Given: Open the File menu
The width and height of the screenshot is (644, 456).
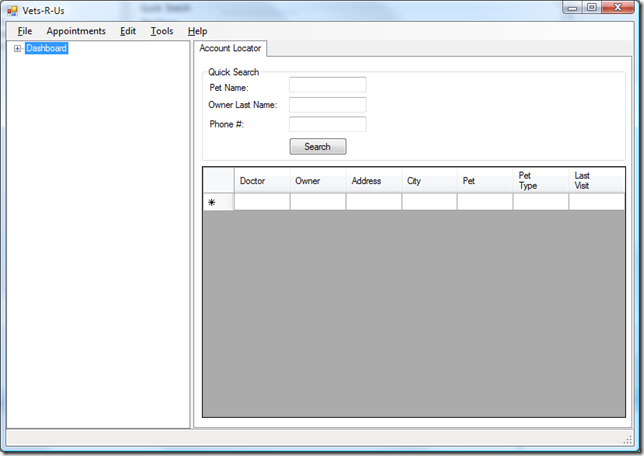Looking at the screenshot, I should pos(25,31).
